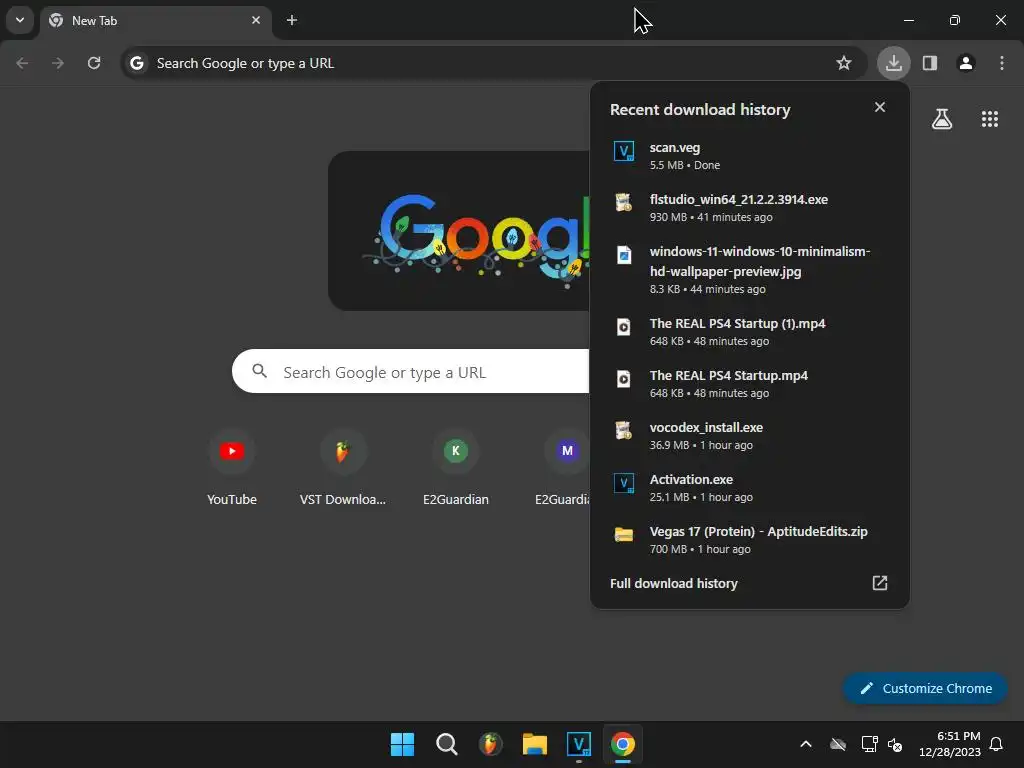Viewport: 1024px width, 768px height.
Task: Open flstudio_win64_21.2.2.3914.exe download
Action: point(750,208)
